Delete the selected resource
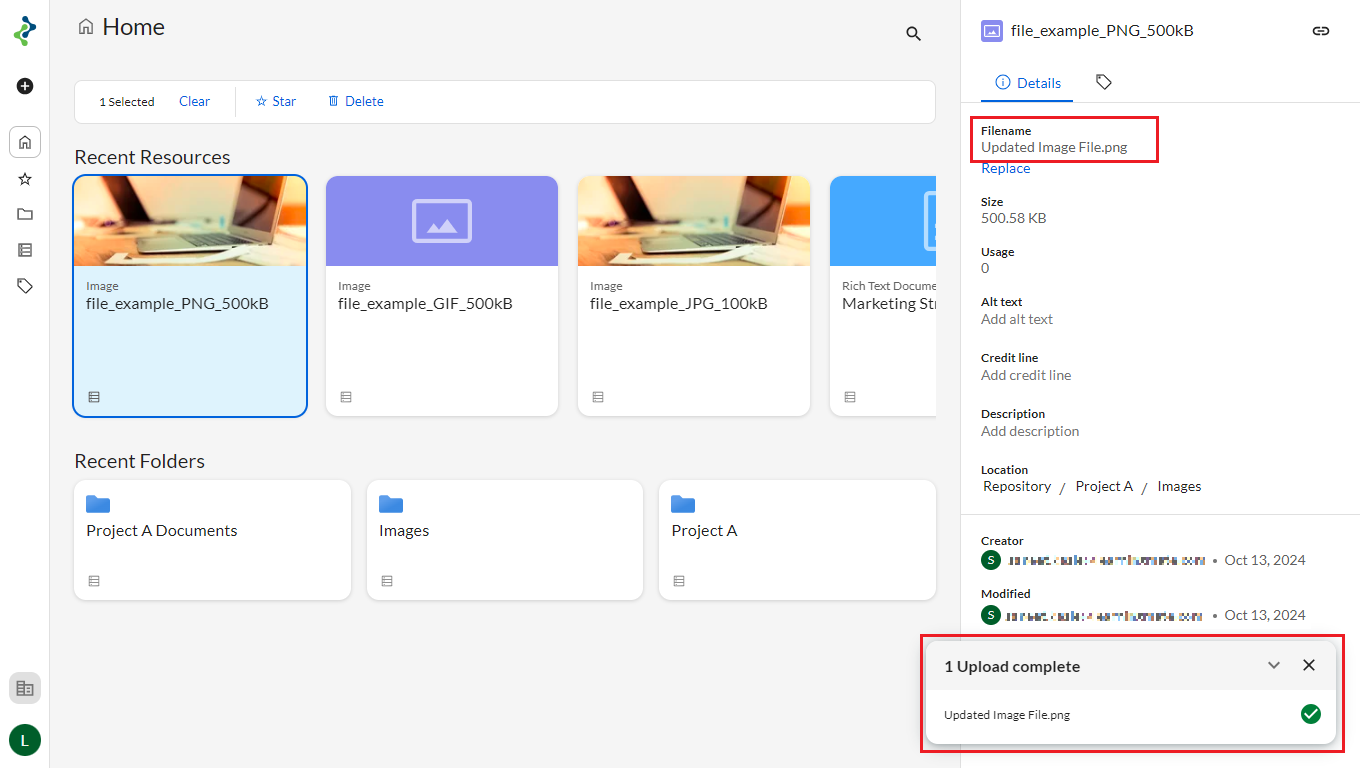Viewport: 1360px width, 768px height. pos(356,101)
